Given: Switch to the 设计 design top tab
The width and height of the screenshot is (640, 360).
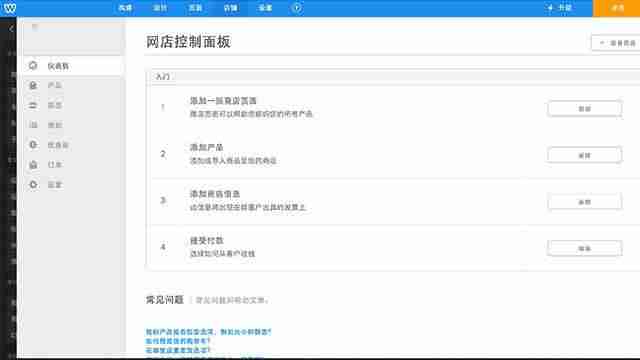Looking at the screenshot, I should 160,8.
